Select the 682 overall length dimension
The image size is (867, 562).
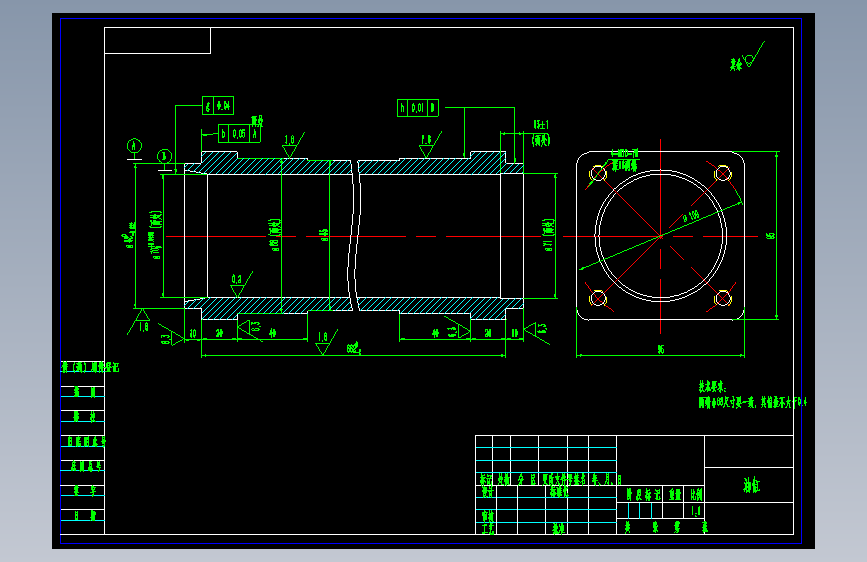pyautogui.click(x=354, y=348)
